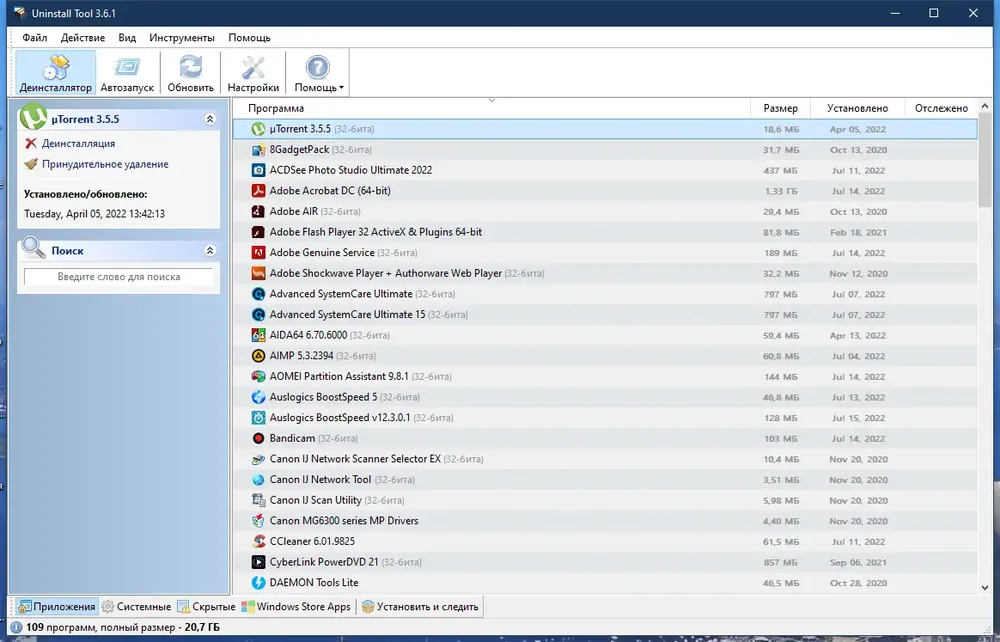Screen dimensions: 1000x642
Task: Click the scroll up arrow of the list
Action: pyautogui.click(x=985, y=106)
